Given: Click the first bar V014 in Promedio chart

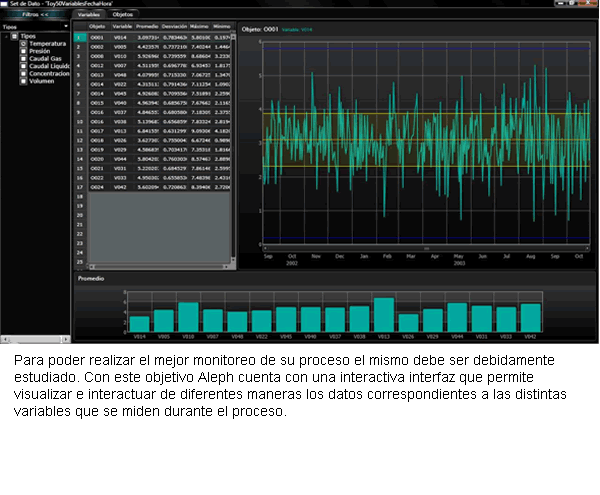Looking at the screenshot, I should (x=139, y=323).
